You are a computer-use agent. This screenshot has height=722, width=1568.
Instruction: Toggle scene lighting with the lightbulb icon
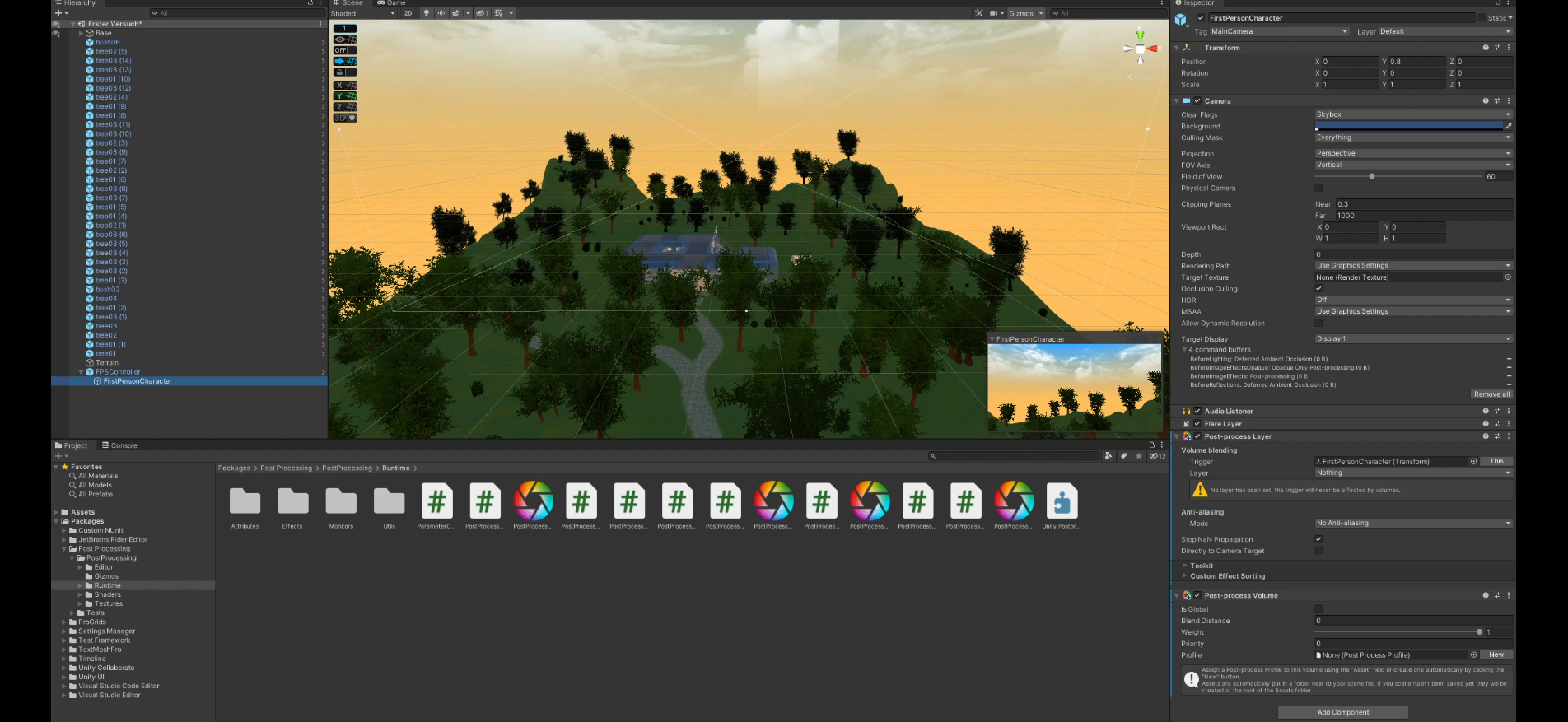click(x=426, y=13)
